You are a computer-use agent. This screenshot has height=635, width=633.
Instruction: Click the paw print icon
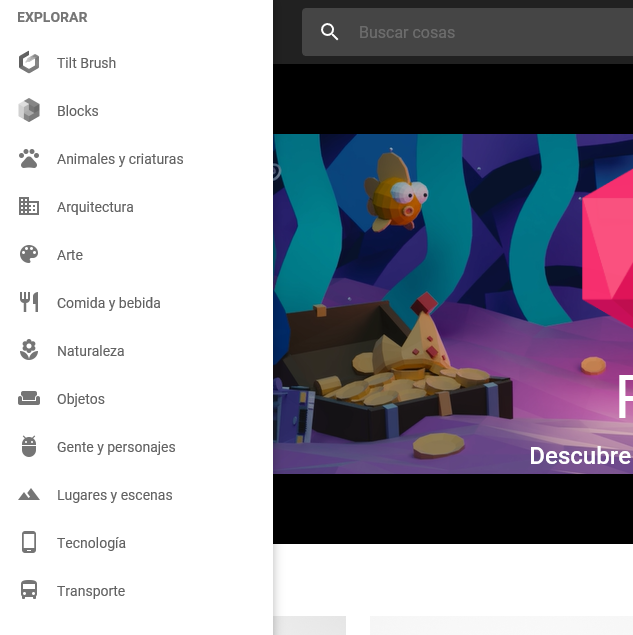(29, 159)
